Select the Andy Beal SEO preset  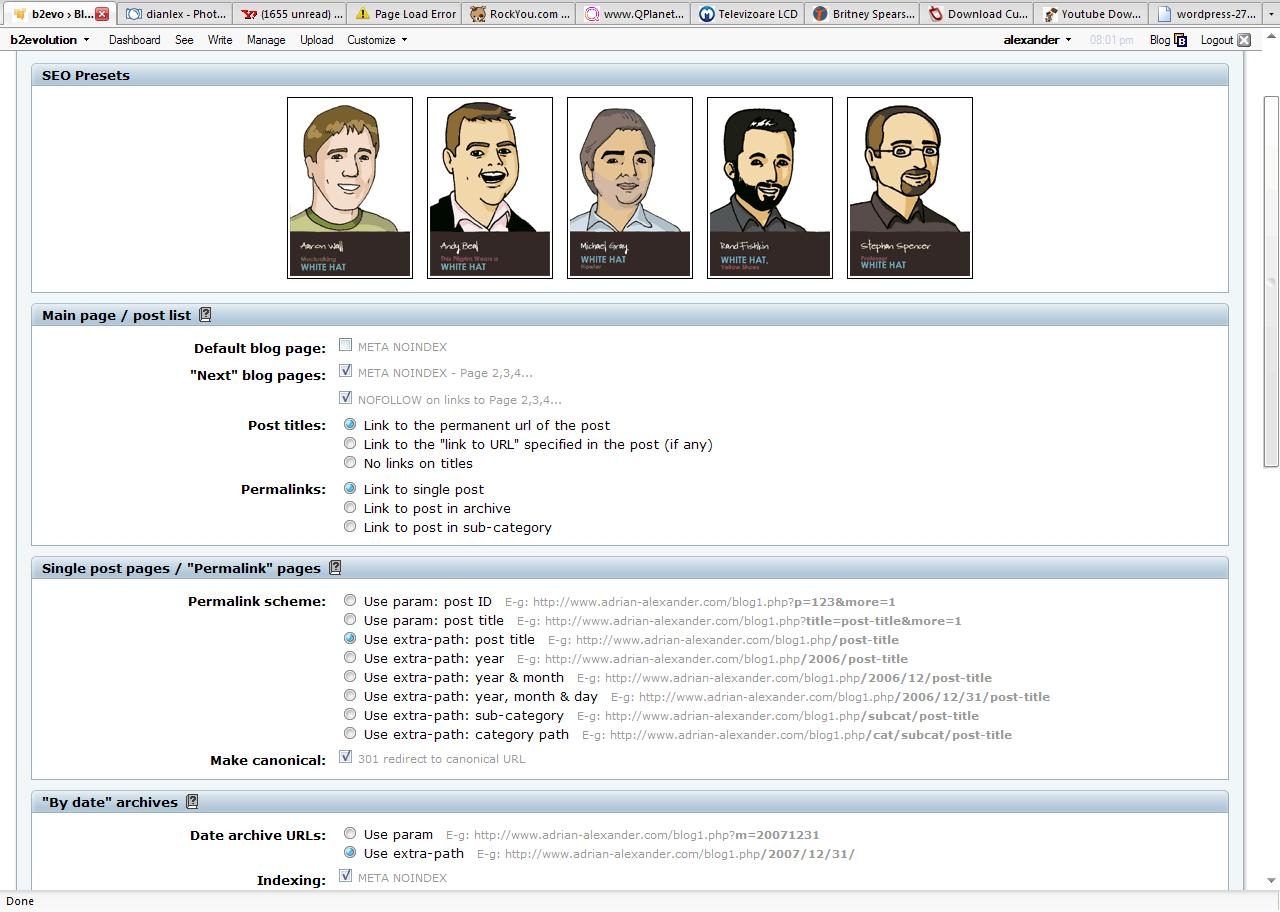click(x=490, y=187)
